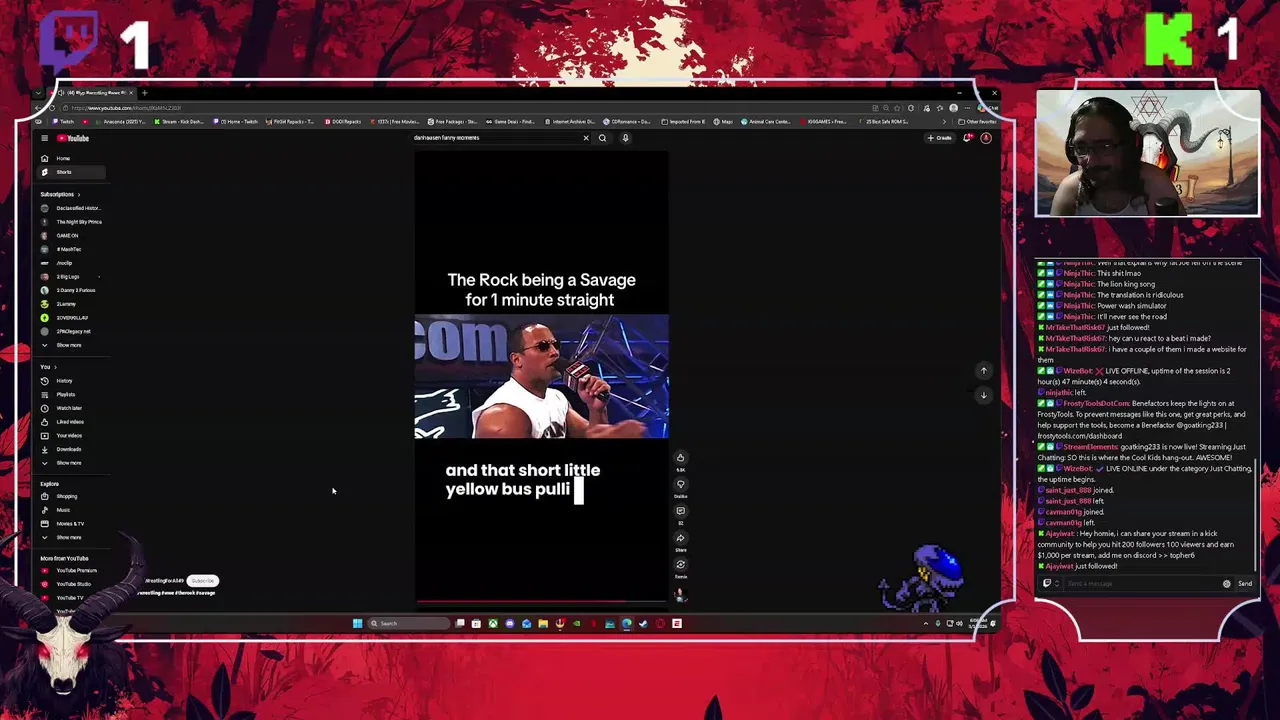Click the Windows taskbar Search box

pyautogui.click(x=408, y=624)
